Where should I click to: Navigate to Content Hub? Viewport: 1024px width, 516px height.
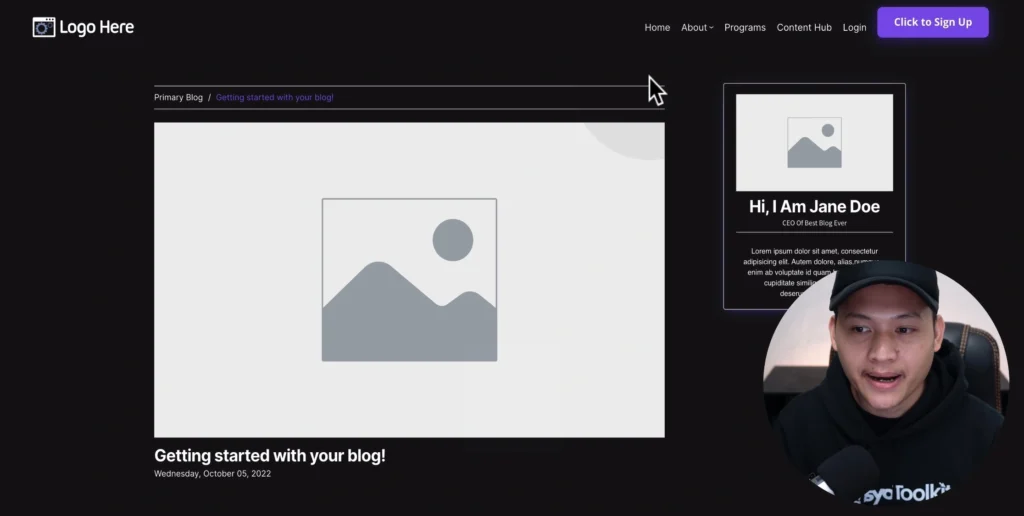pos(804,28)
